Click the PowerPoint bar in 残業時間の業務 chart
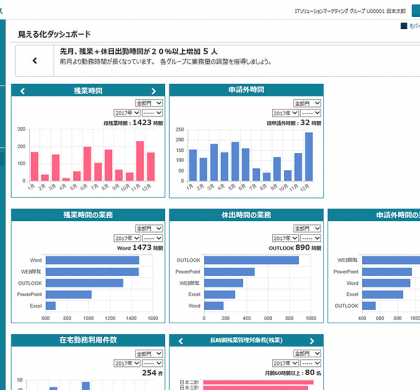This screenshot has height=390, width=420. tap(69, 294)
